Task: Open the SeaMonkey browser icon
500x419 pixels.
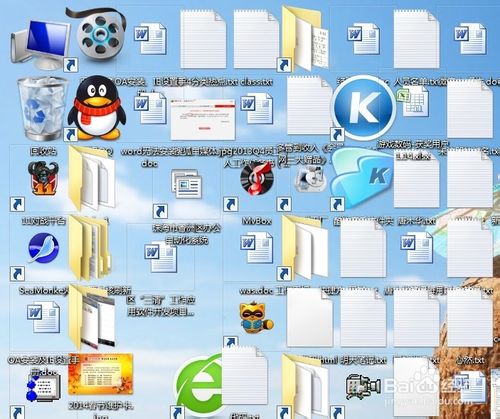Action: 43,248
